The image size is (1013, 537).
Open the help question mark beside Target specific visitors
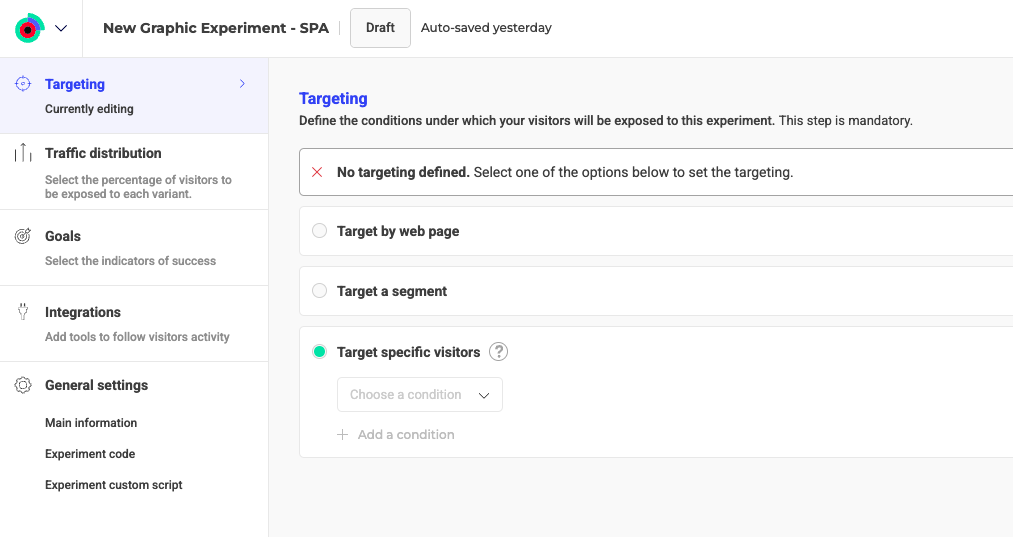[498, 352]
